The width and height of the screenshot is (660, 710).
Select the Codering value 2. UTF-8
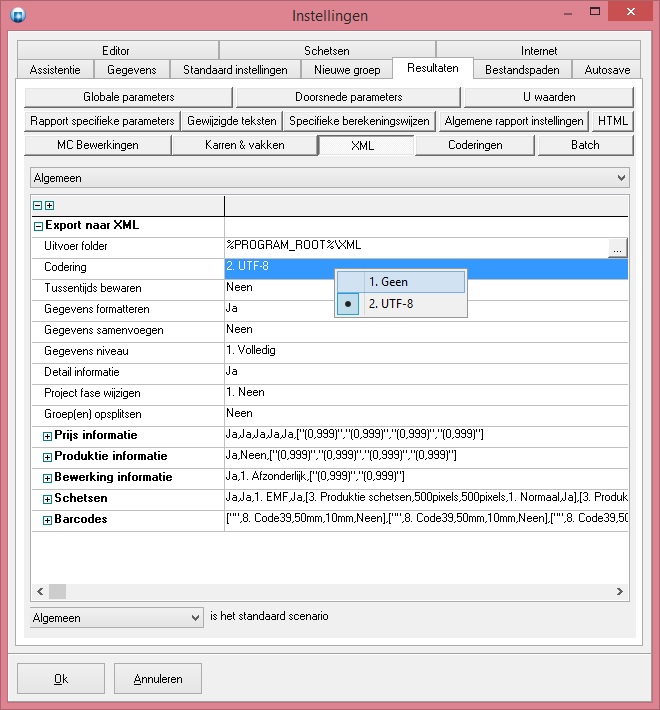[x=426, y=267]
